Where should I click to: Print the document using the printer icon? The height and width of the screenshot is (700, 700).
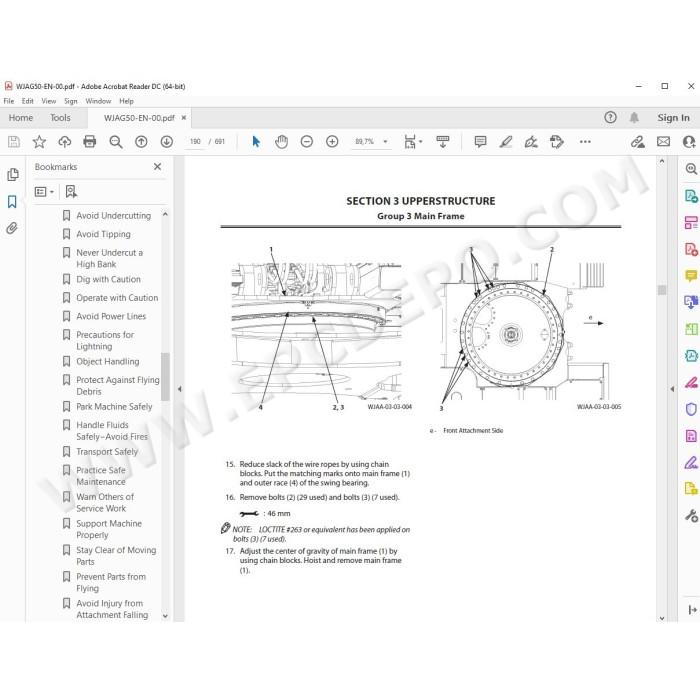click(90, 142)
